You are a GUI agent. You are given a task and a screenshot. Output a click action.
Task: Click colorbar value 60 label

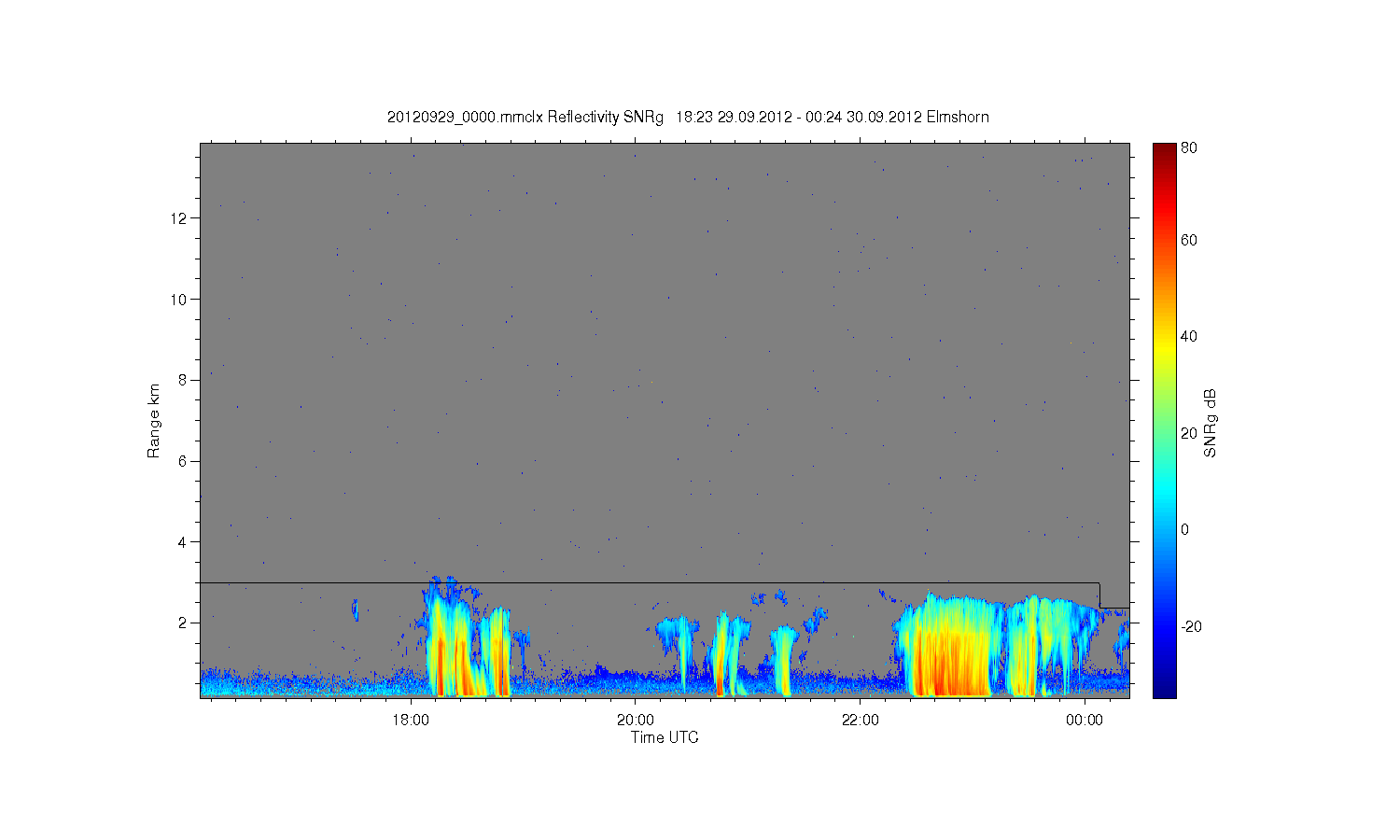(x=1189, y=240)
